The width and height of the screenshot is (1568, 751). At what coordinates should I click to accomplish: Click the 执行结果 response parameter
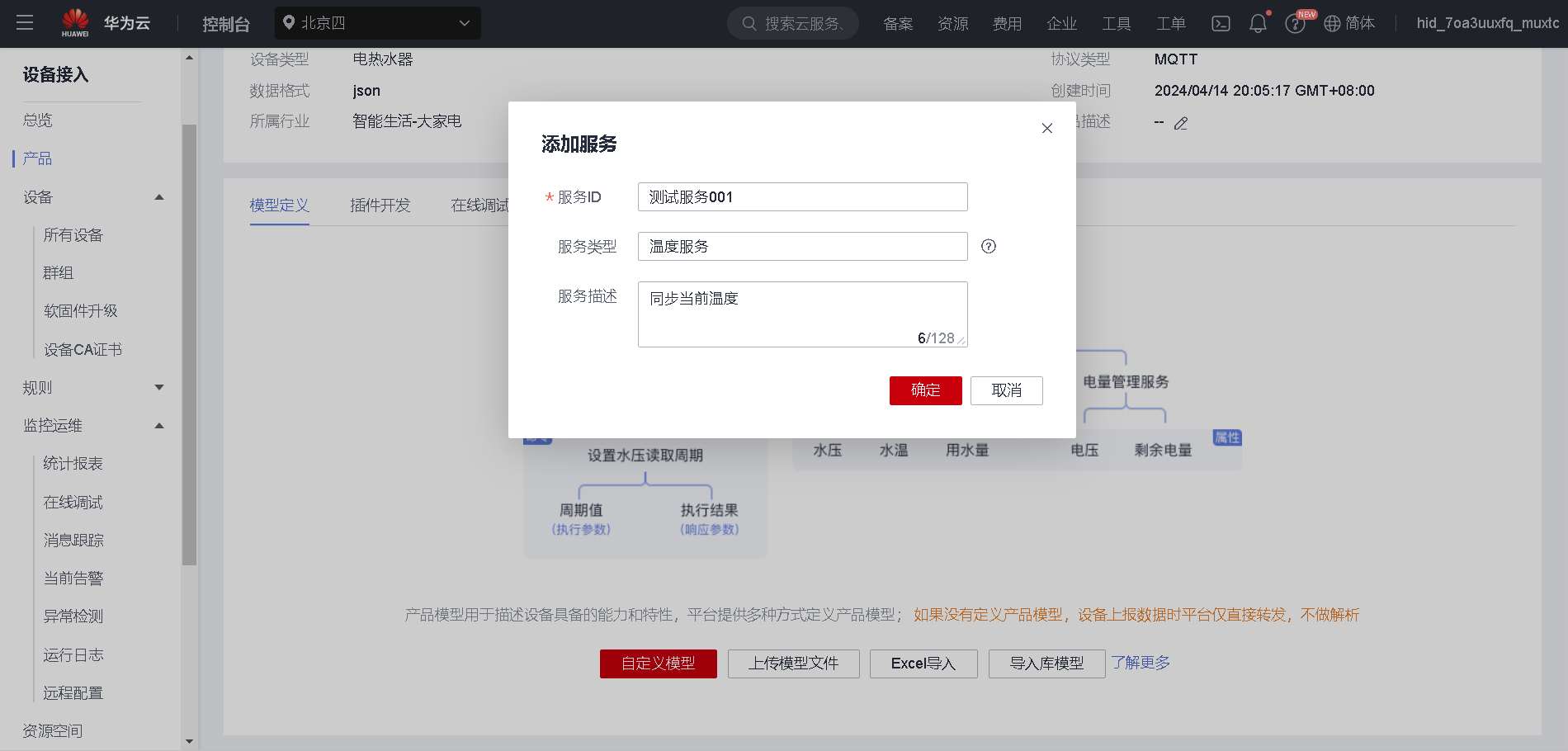point(710,510)
